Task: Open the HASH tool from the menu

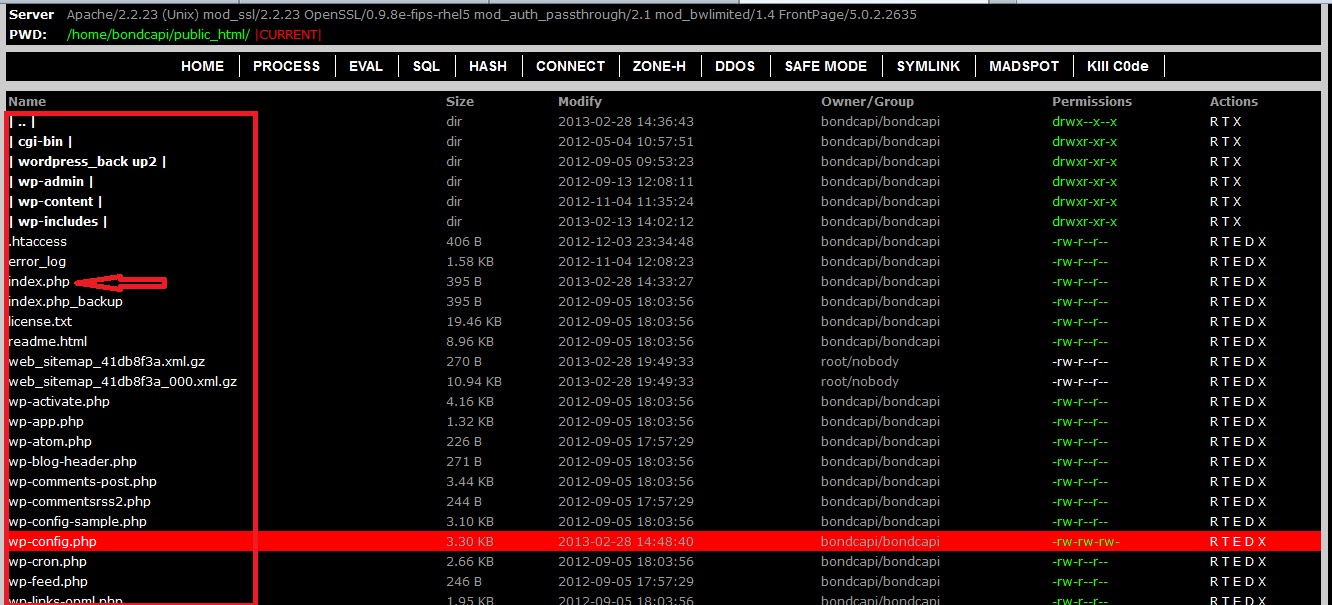Action: (488, 66)
